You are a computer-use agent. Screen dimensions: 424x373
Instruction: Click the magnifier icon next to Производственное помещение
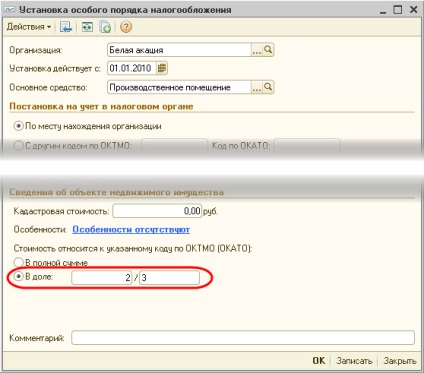[268, 87]
